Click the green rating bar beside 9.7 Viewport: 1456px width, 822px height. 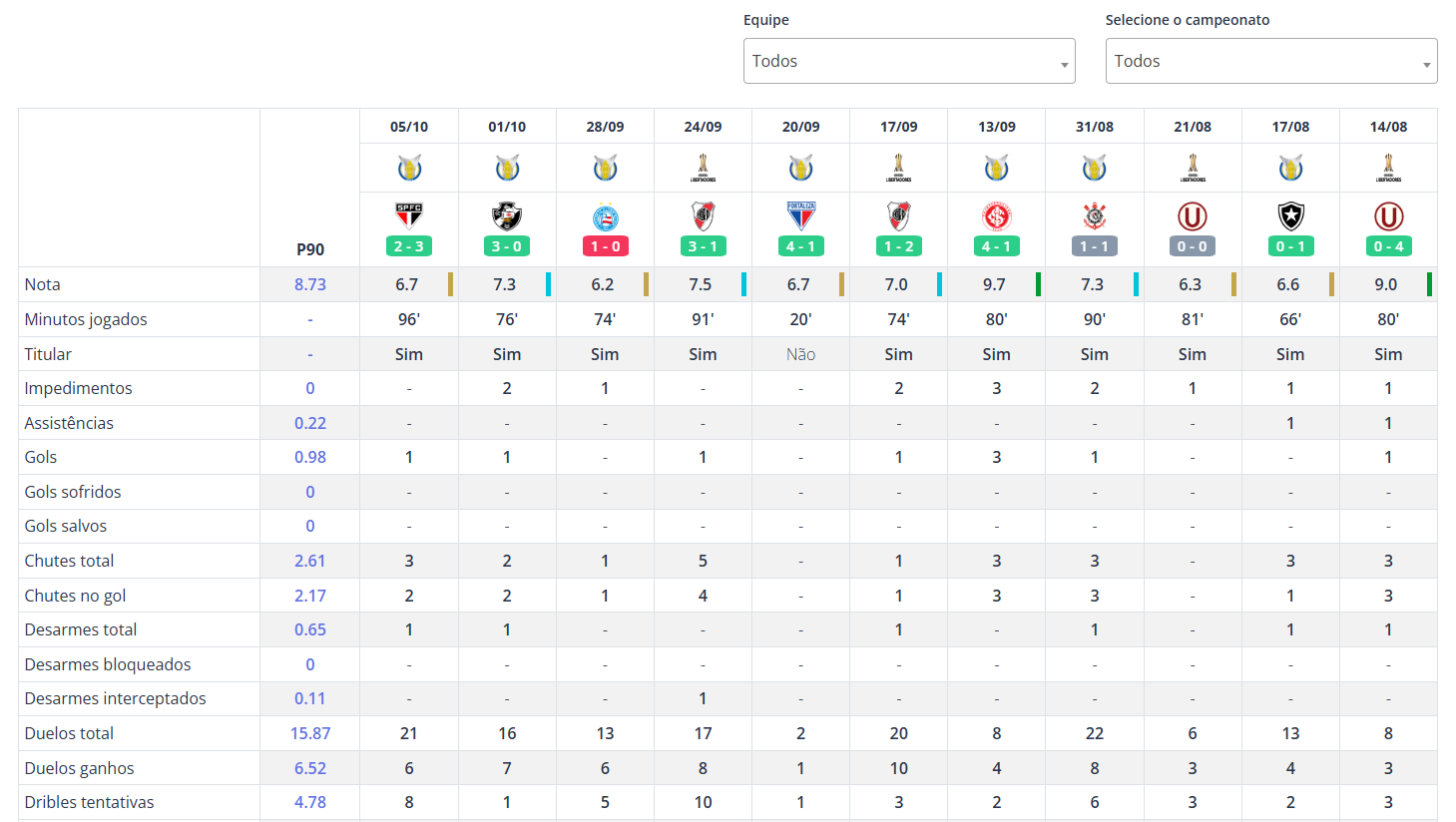(x=1038, y=284)
